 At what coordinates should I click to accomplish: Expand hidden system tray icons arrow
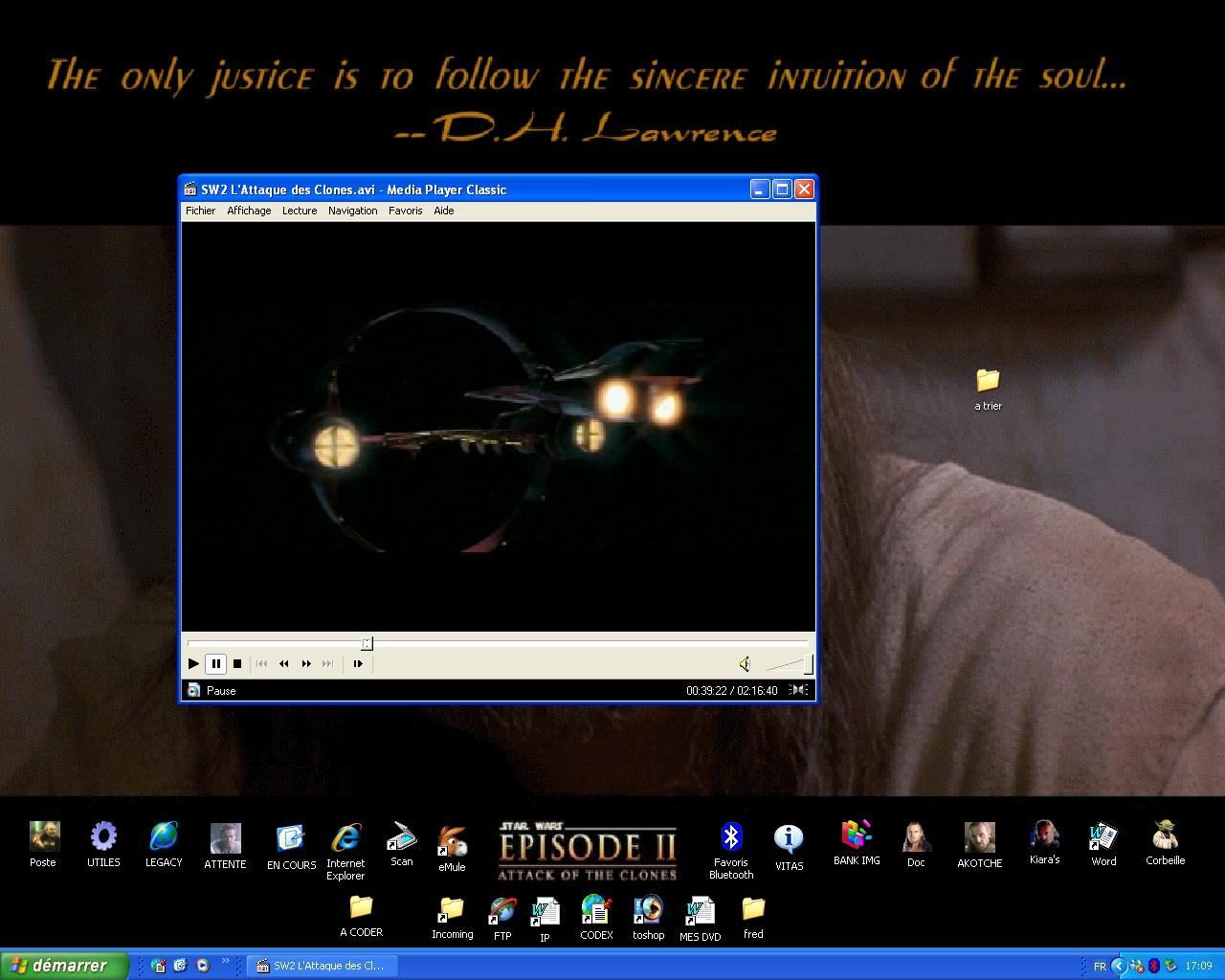click(x=1119, y=966)
